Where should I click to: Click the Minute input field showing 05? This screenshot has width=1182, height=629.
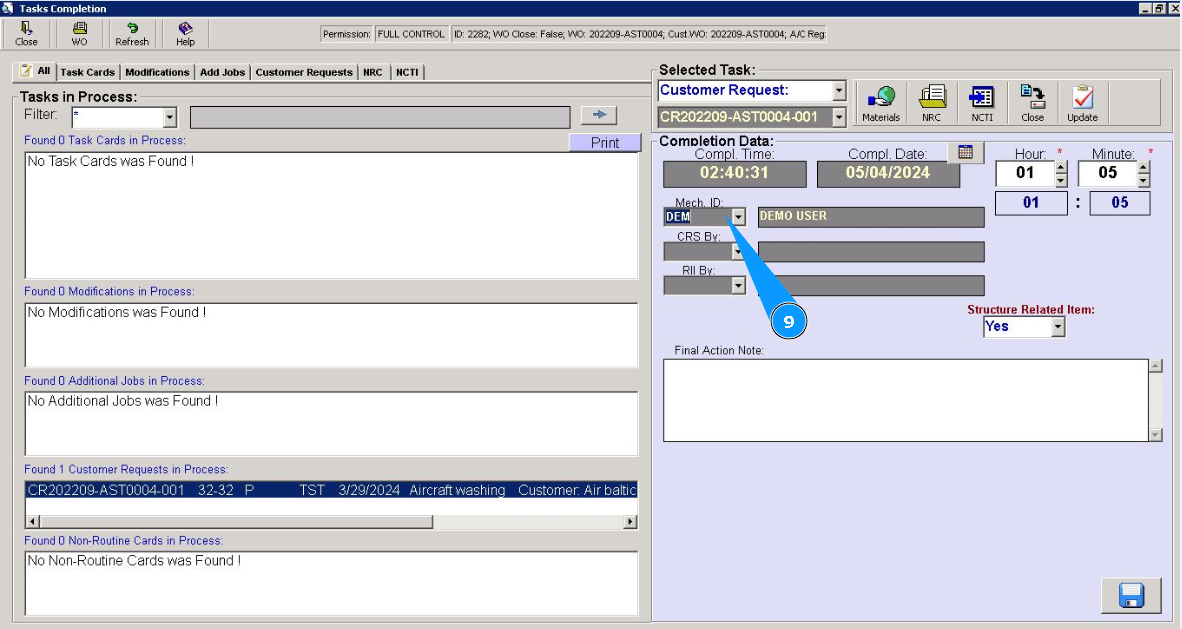coord(1107,173)
